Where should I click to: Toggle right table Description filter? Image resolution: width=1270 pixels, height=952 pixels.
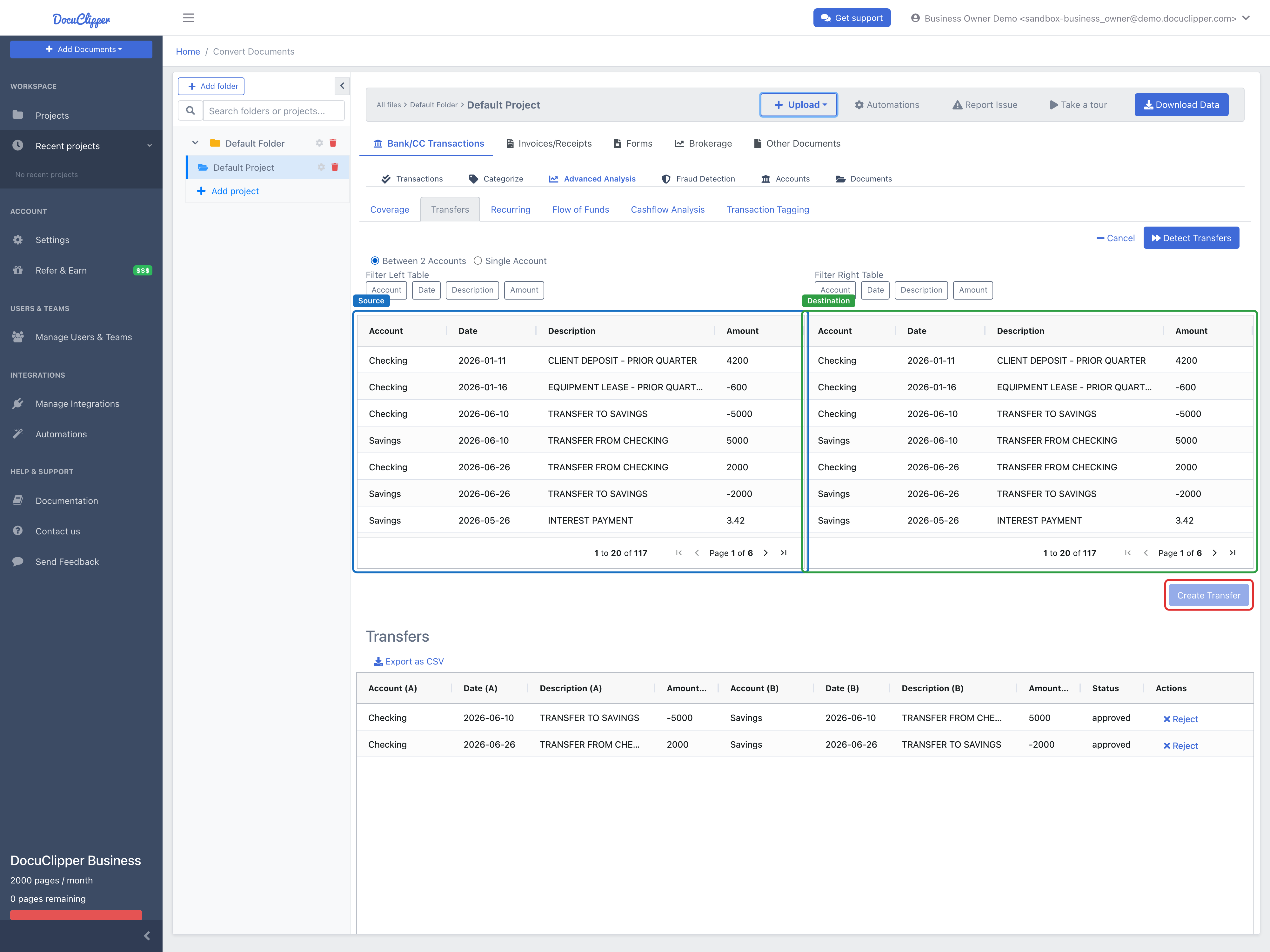(x=921, y=290)
